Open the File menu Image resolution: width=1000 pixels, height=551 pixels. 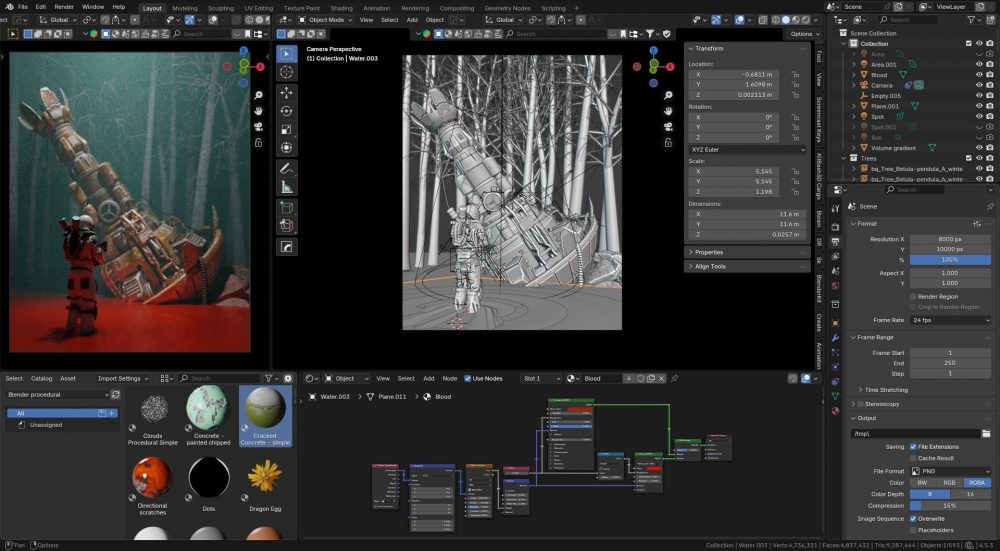point(22,7)
